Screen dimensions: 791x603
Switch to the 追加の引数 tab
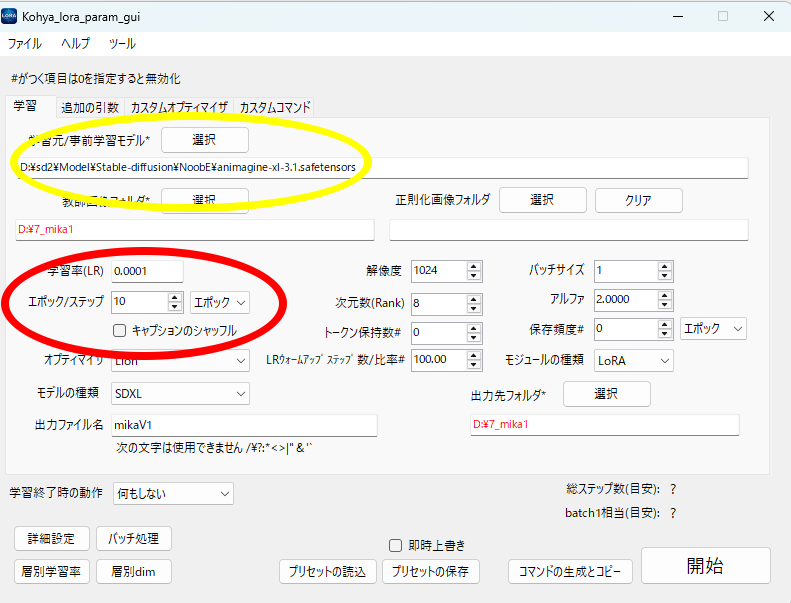[91, 107]
